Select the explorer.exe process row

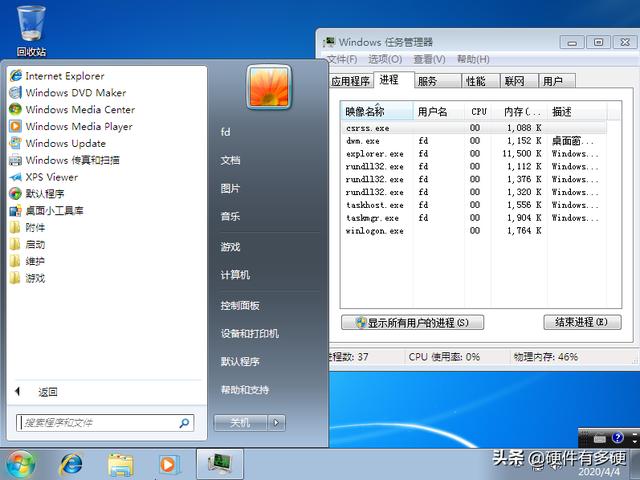473,153
